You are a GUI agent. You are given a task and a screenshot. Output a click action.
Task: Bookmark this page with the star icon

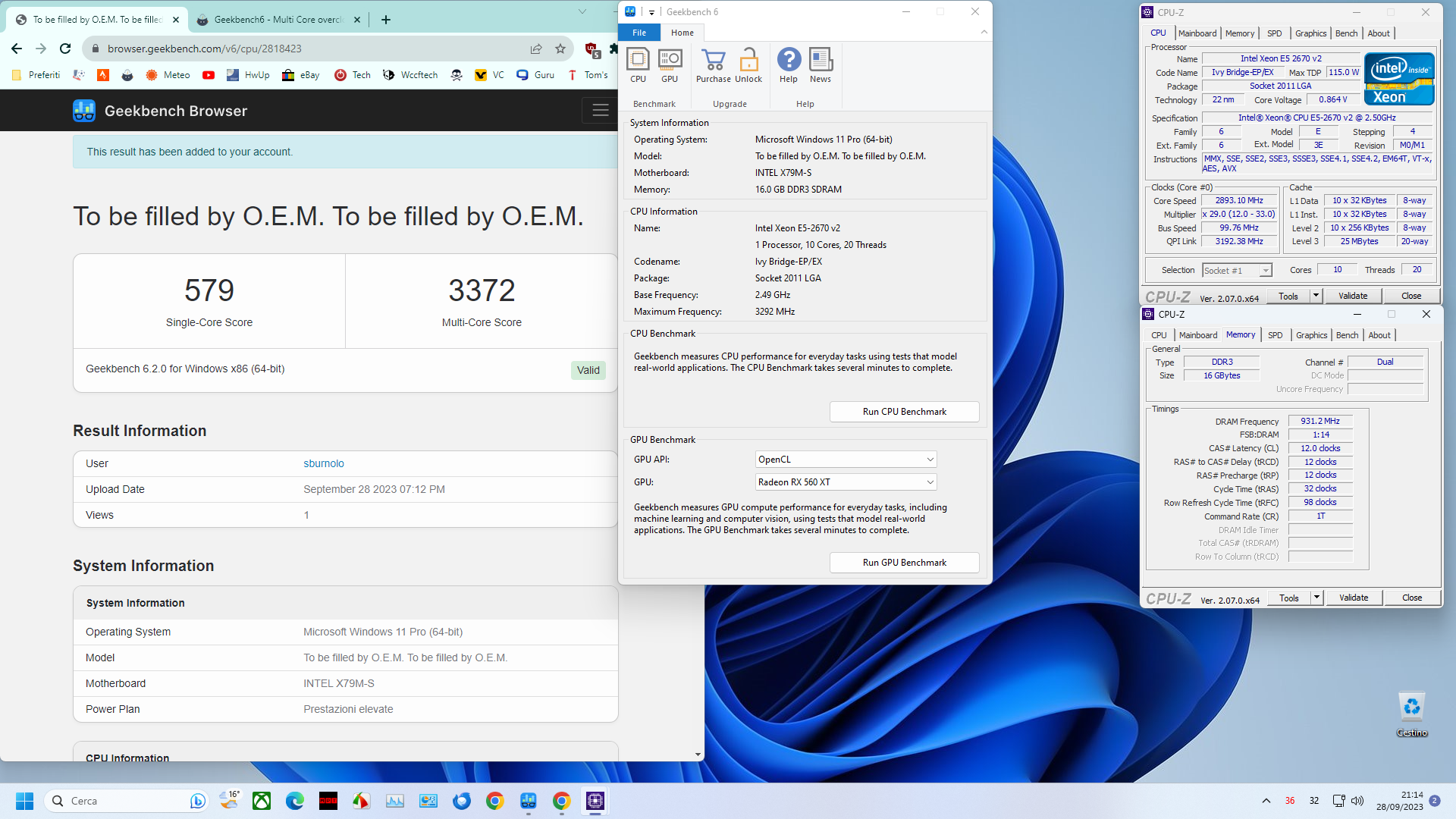560,49
